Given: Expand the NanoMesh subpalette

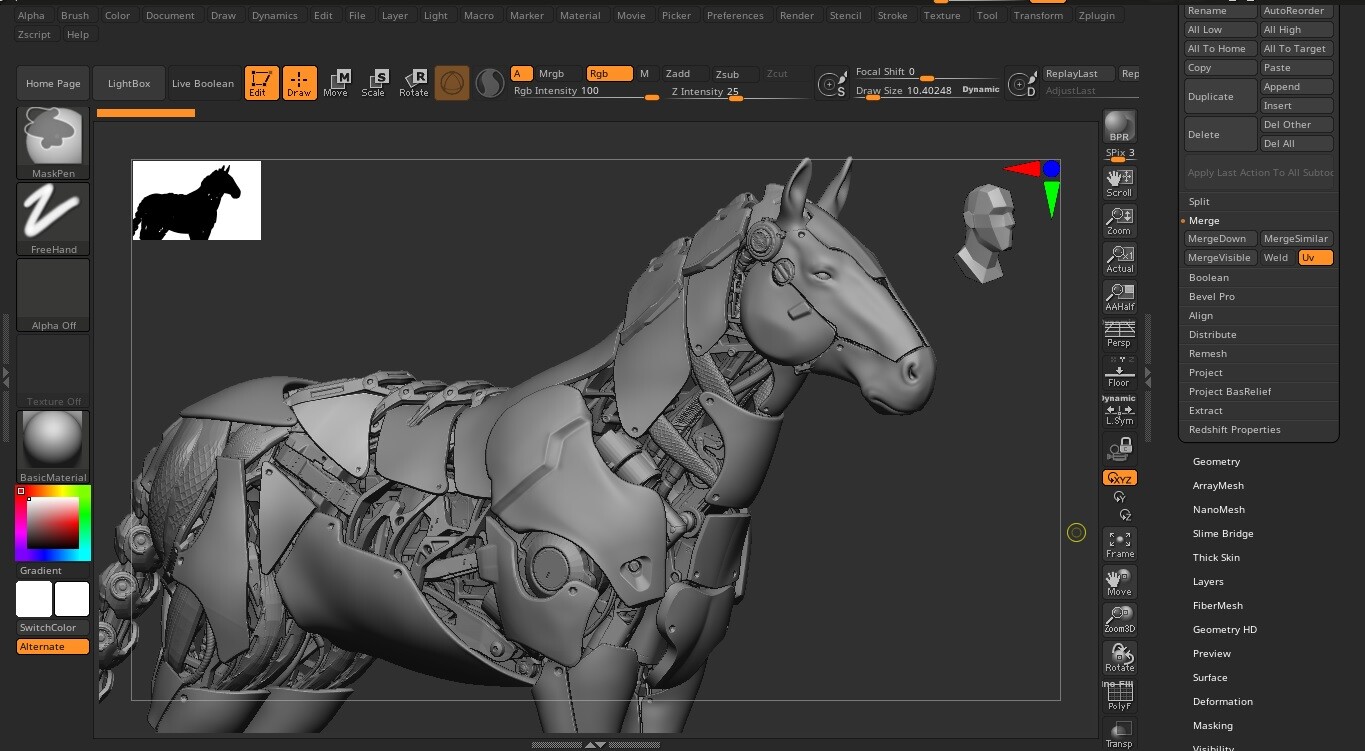Looking at the screenshot, I should [1218, 510].
